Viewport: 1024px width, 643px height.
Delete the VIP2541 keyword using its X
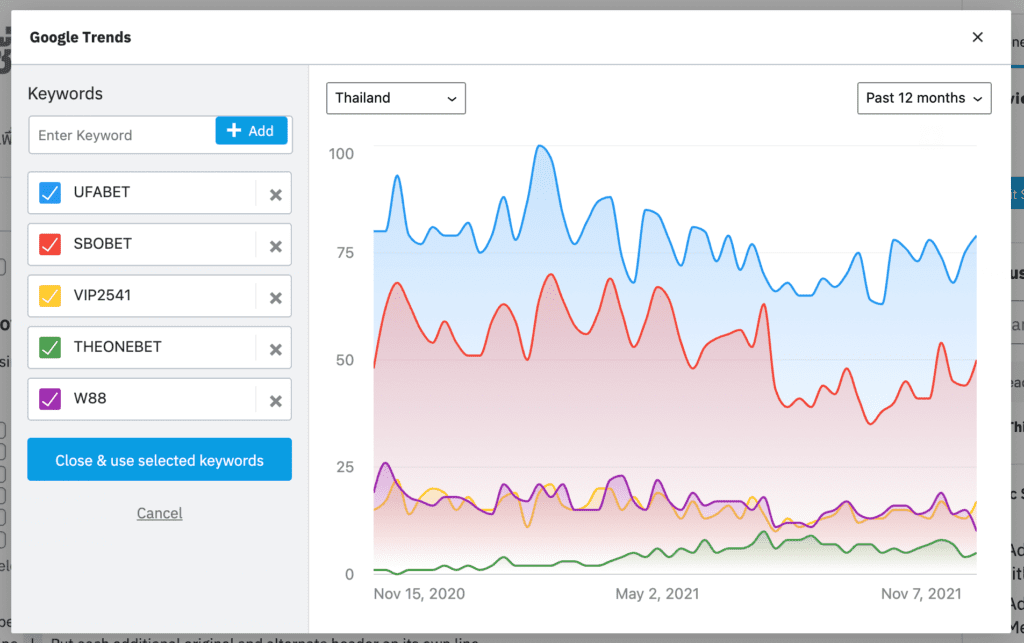click(x=276, y=298)
